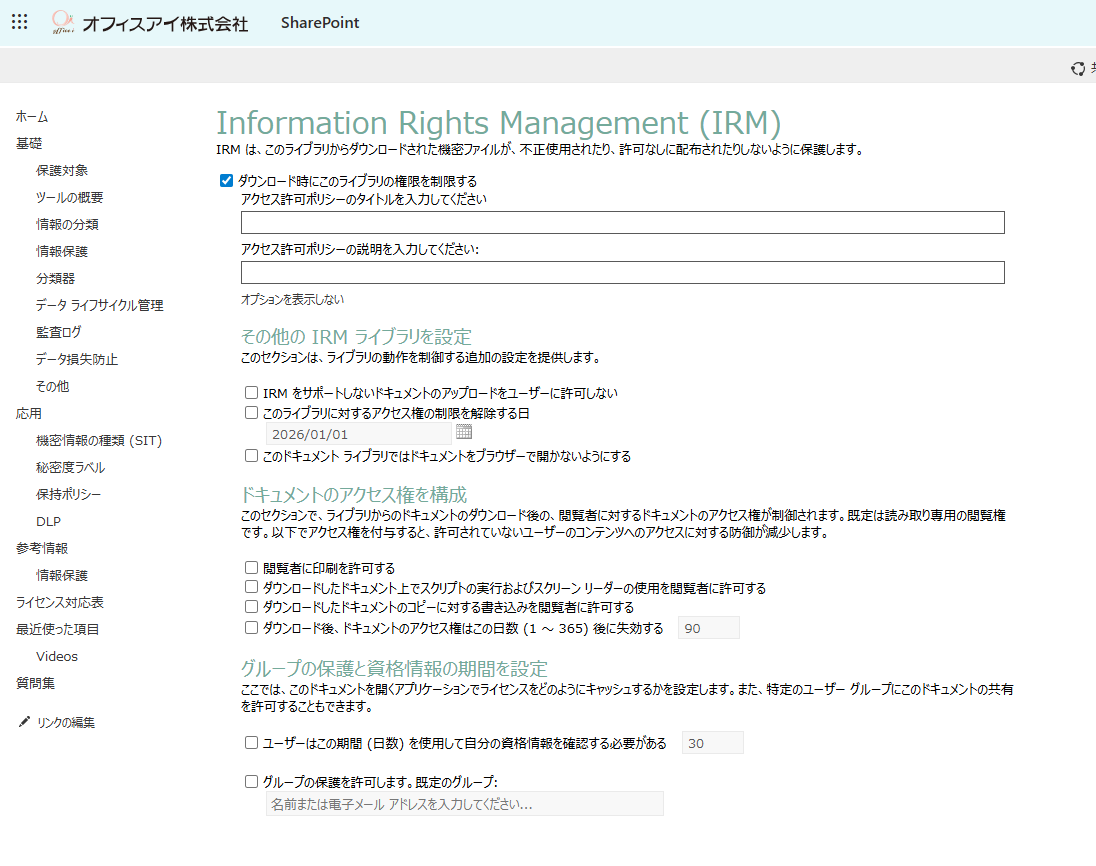Uncheck ダウンロード時にこのライブラリの権限を制限する checkbox
Image resolution: width=1096 pixels, height=866 pixels.
point(226,181)
